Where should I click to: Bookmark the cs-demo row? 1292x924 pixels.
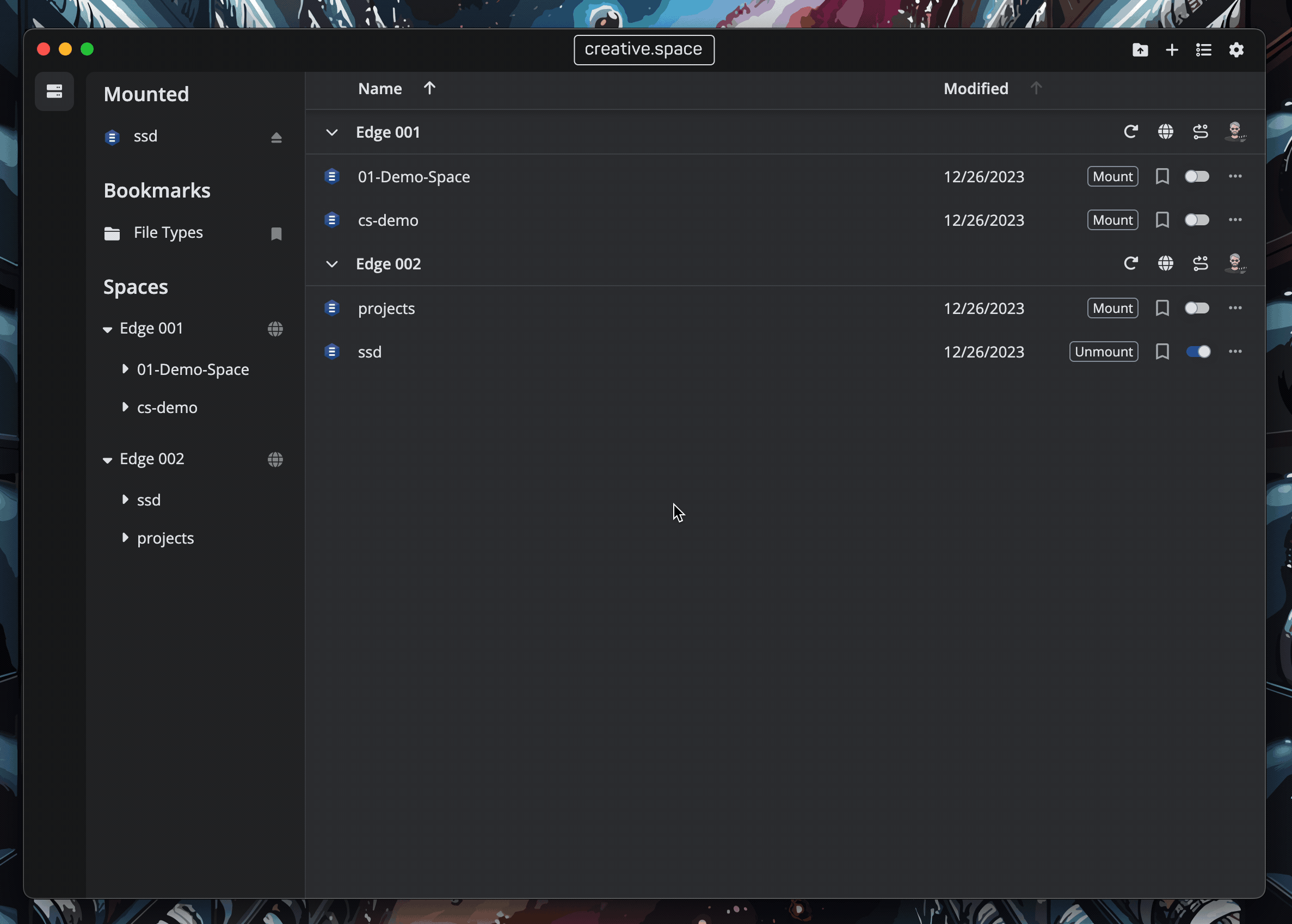coord(1162,220)
